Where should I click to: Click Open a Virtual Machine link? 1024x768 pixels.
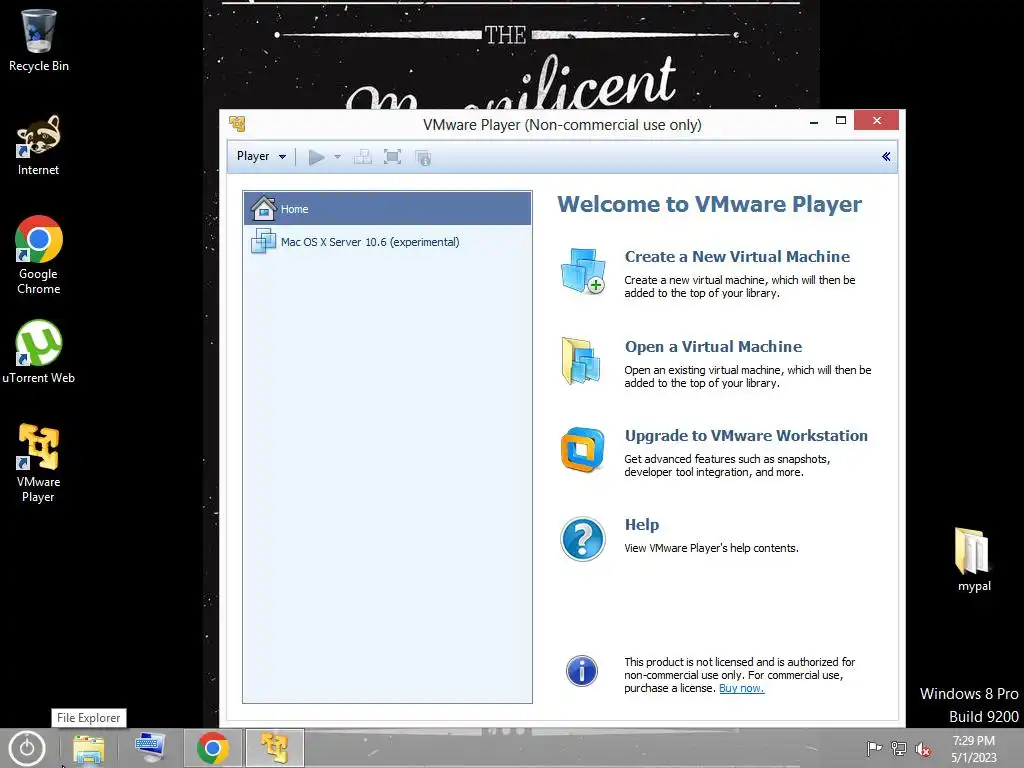713,347
